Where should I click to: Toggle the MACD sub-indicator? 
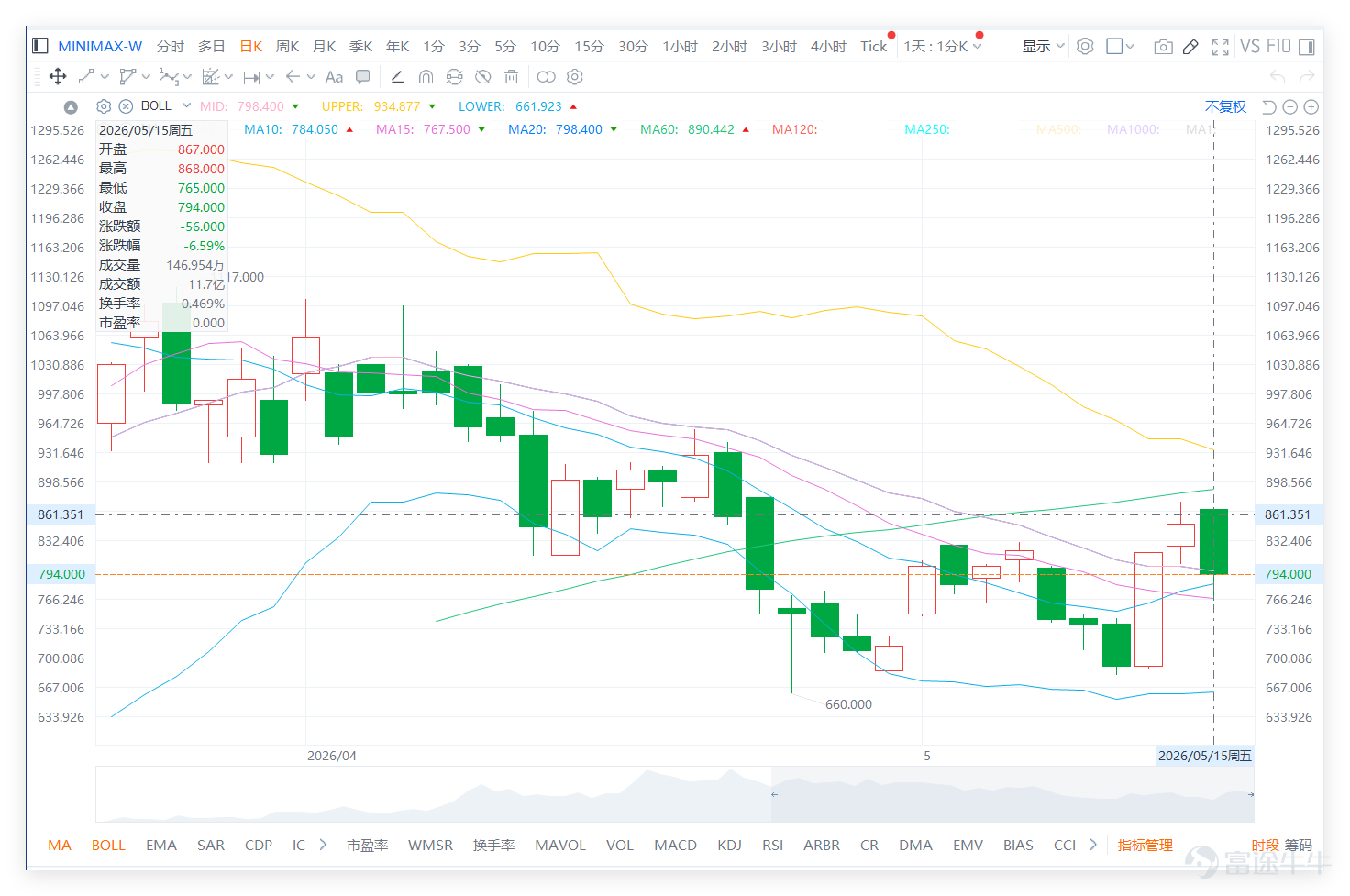click(x=675, y=845)
